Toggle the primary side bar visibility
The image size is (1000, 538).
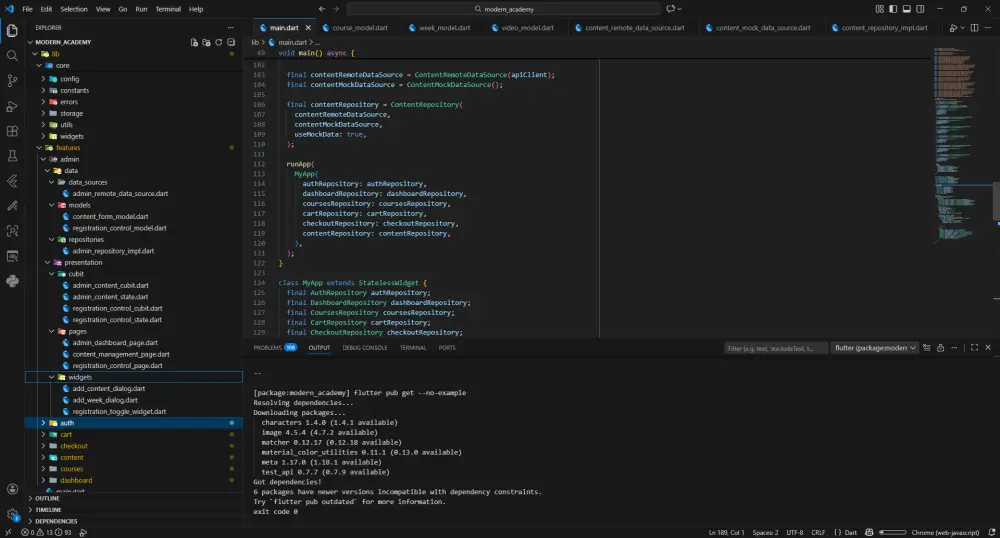[893, 9]
